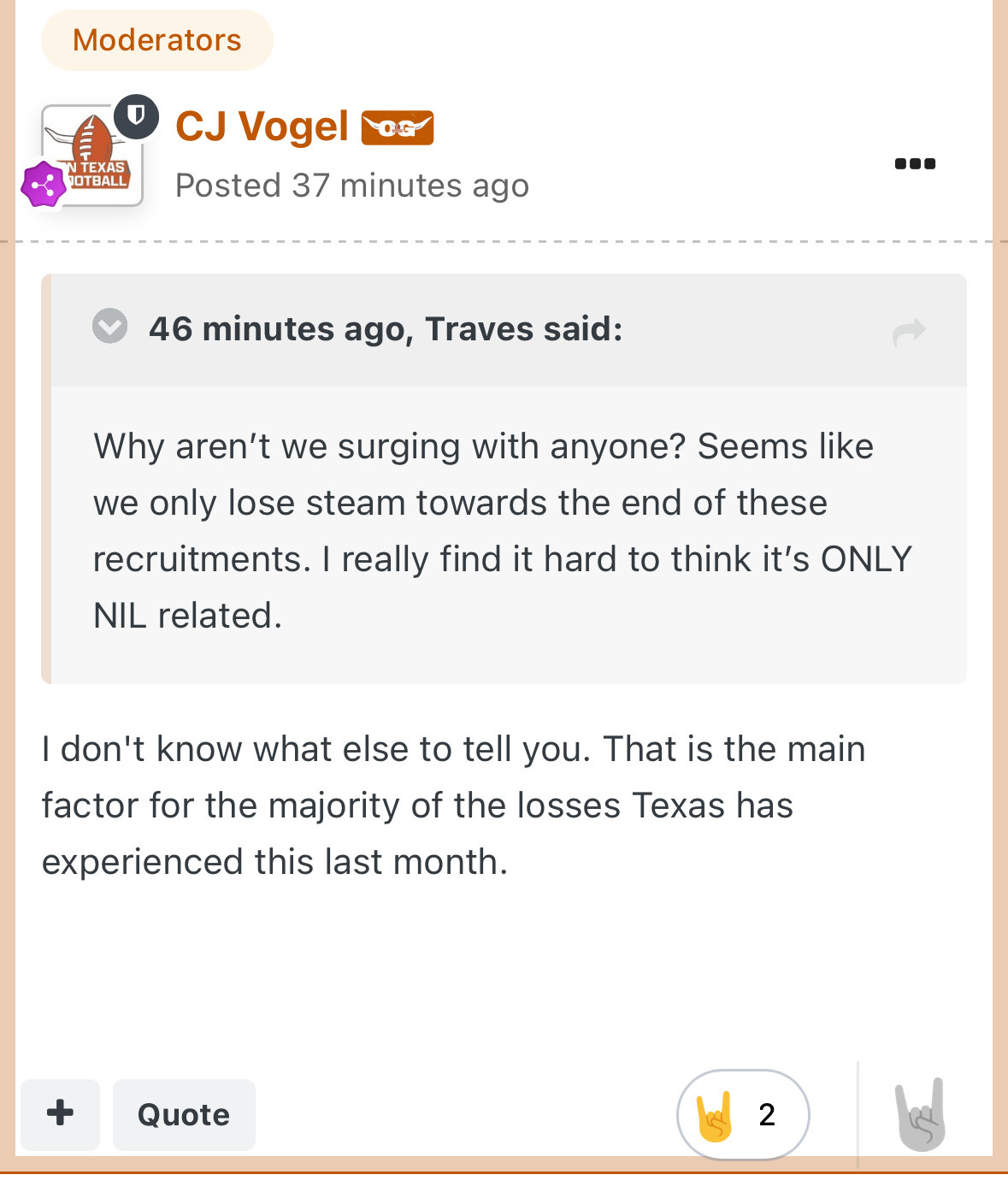Click CJ Vogel's reply paragraph text

(453, 806)
